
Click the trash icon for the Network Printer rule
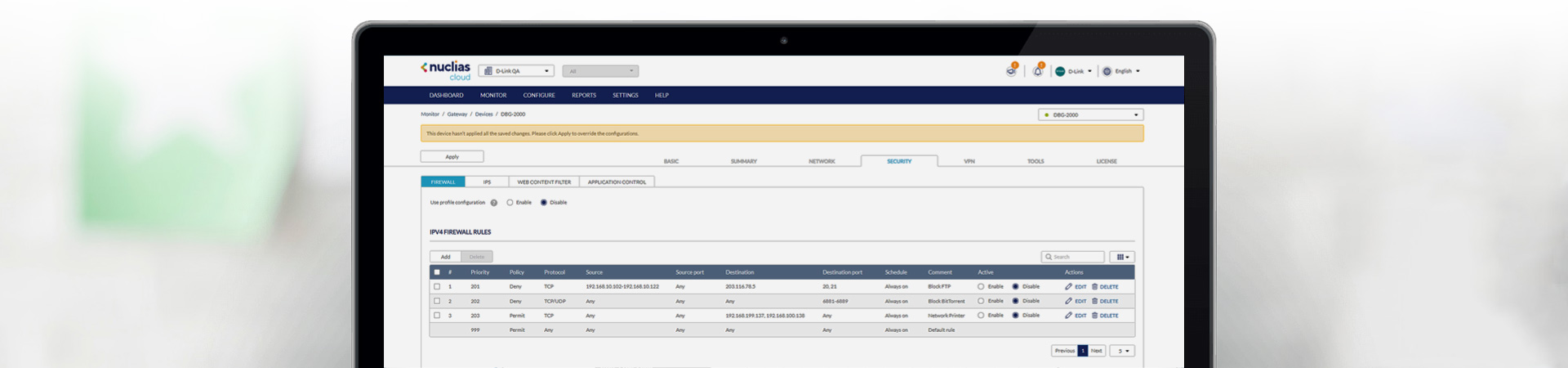(x=1094, y=316)
